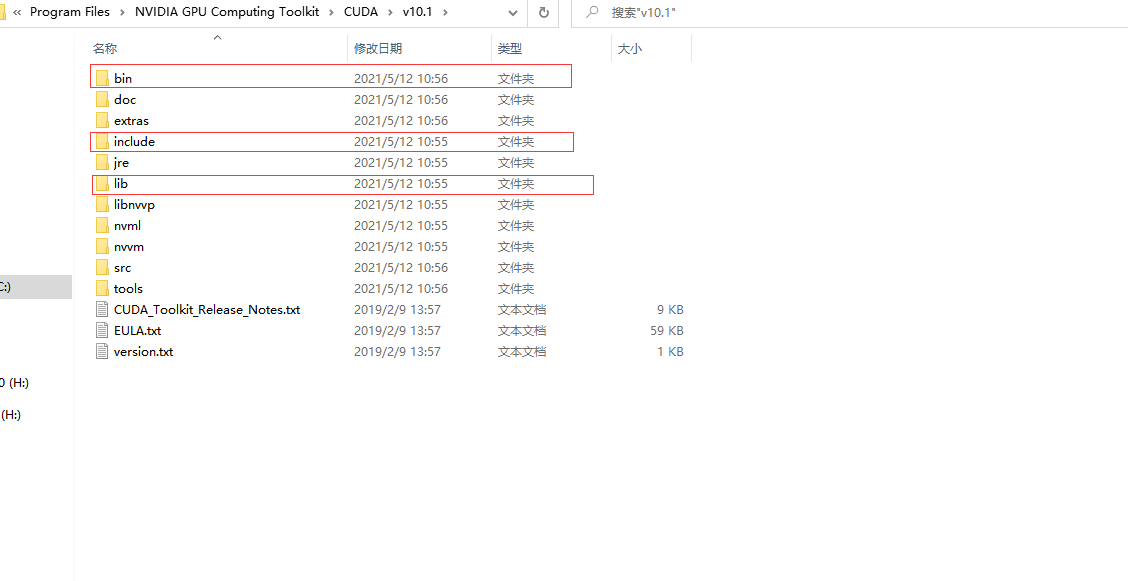This screenshot has height=581, width=1128.
Task: Click the tools folder name
Action: point(129,288)
